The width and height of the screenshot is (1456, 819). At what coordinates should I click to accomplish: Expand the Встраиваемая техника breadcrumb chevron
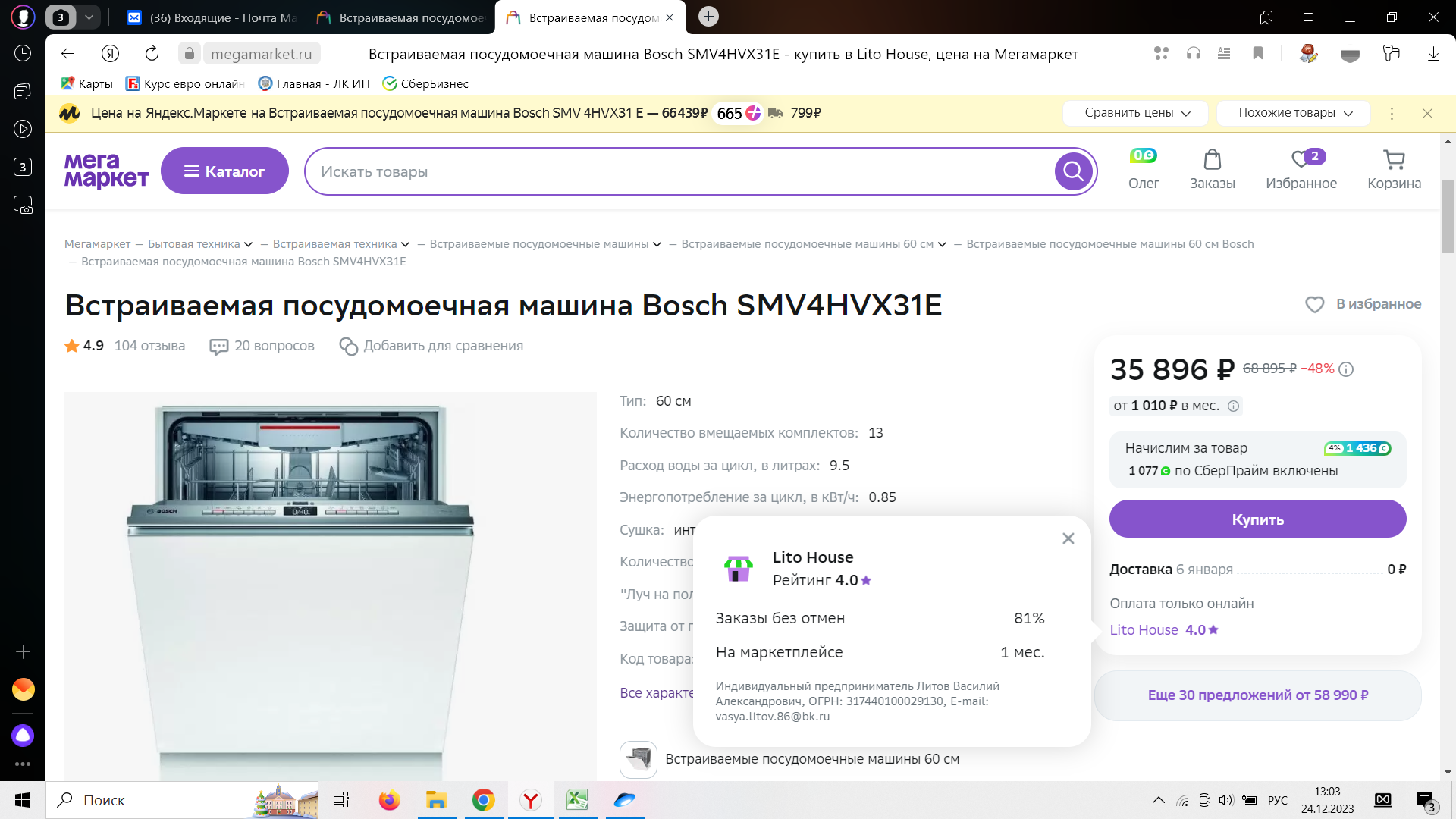(x=406, y=244)
